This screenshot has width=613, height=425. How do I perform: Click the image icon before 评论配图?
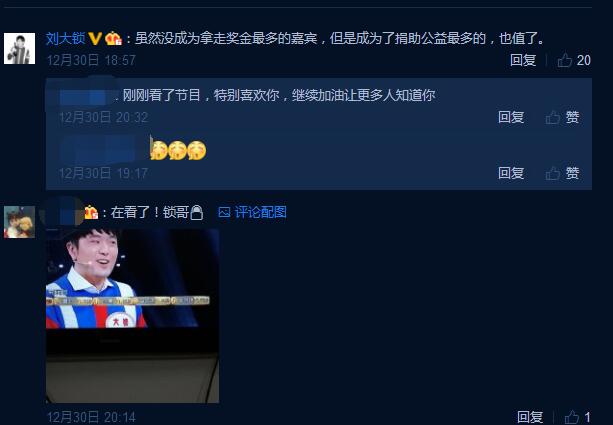(x=224, y=212)
